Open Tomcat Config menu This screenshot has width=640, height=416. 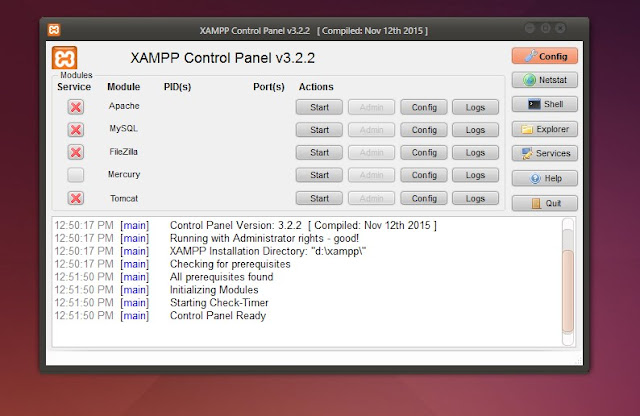424,198
